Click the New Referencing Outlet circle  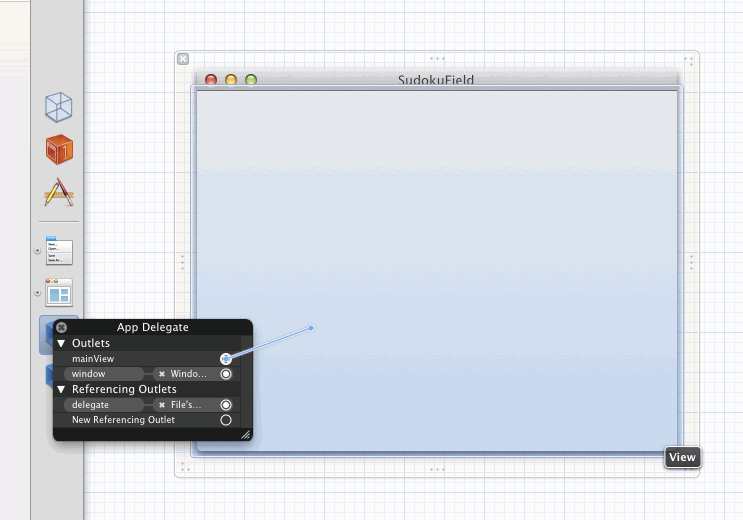pos(226,420)
